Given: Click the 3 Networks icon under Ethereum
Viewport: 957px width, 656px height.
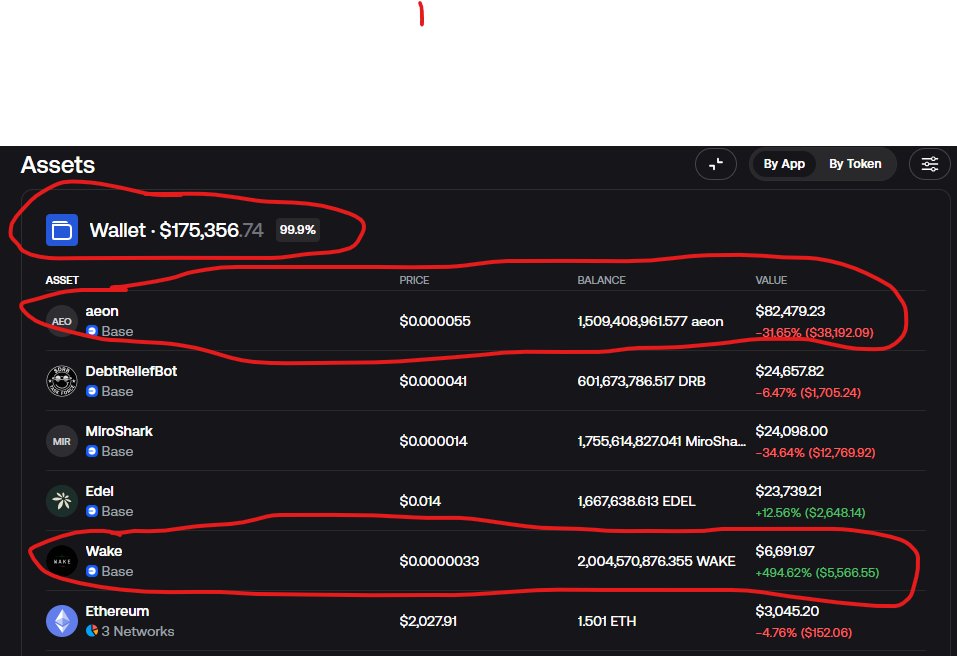Looking at the screenshot, I should 92,631.
